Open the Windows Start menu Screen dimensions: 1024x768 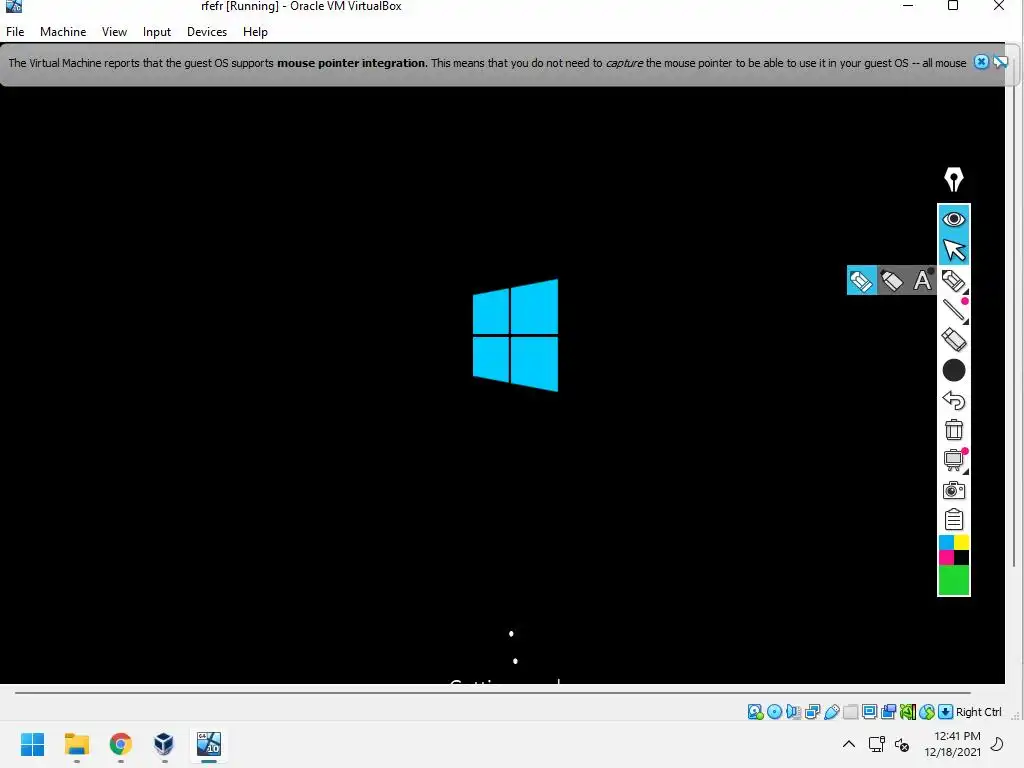(33, 744)
